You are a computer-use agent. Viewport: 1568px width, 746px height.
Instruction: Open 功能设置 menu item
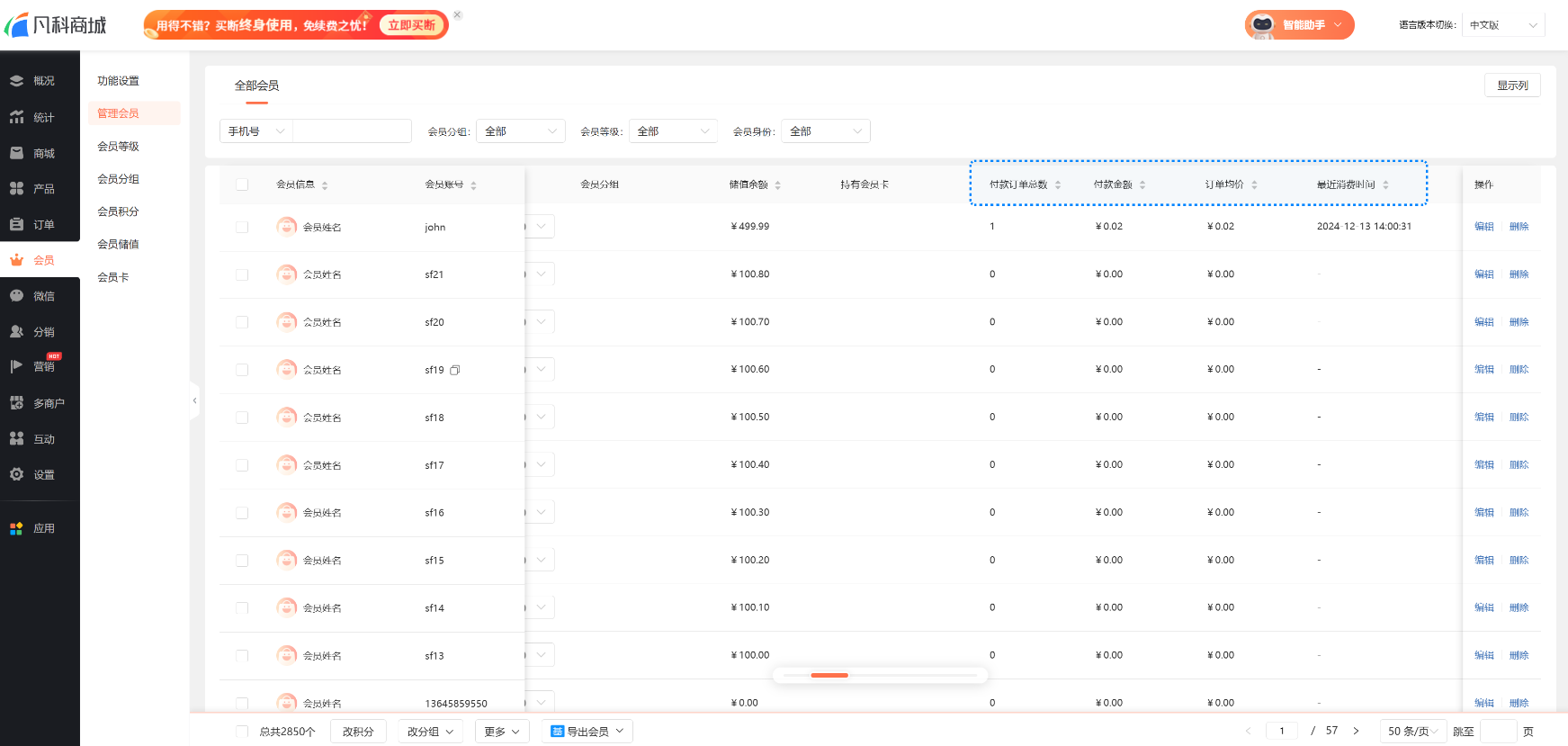click(119, 81)
